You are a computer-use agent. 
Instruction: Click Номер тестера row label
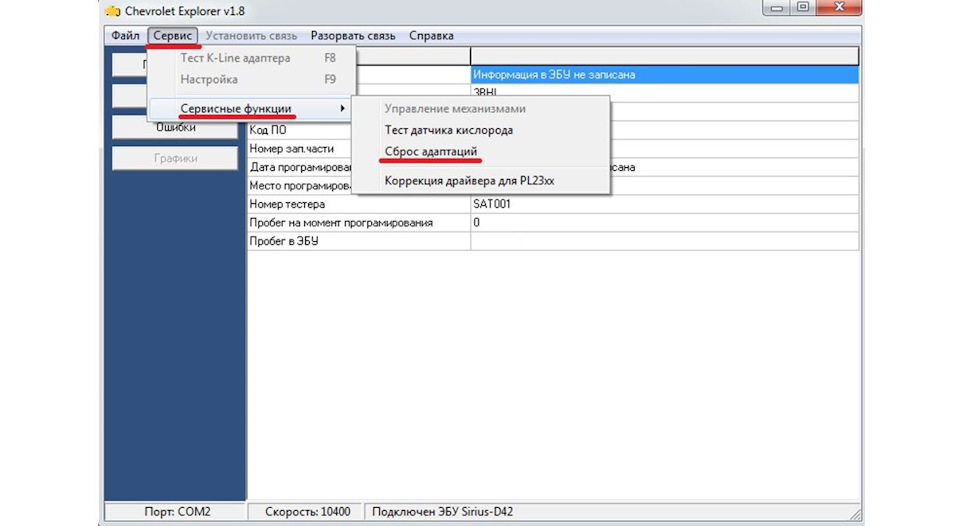click(x=287, y=204)
